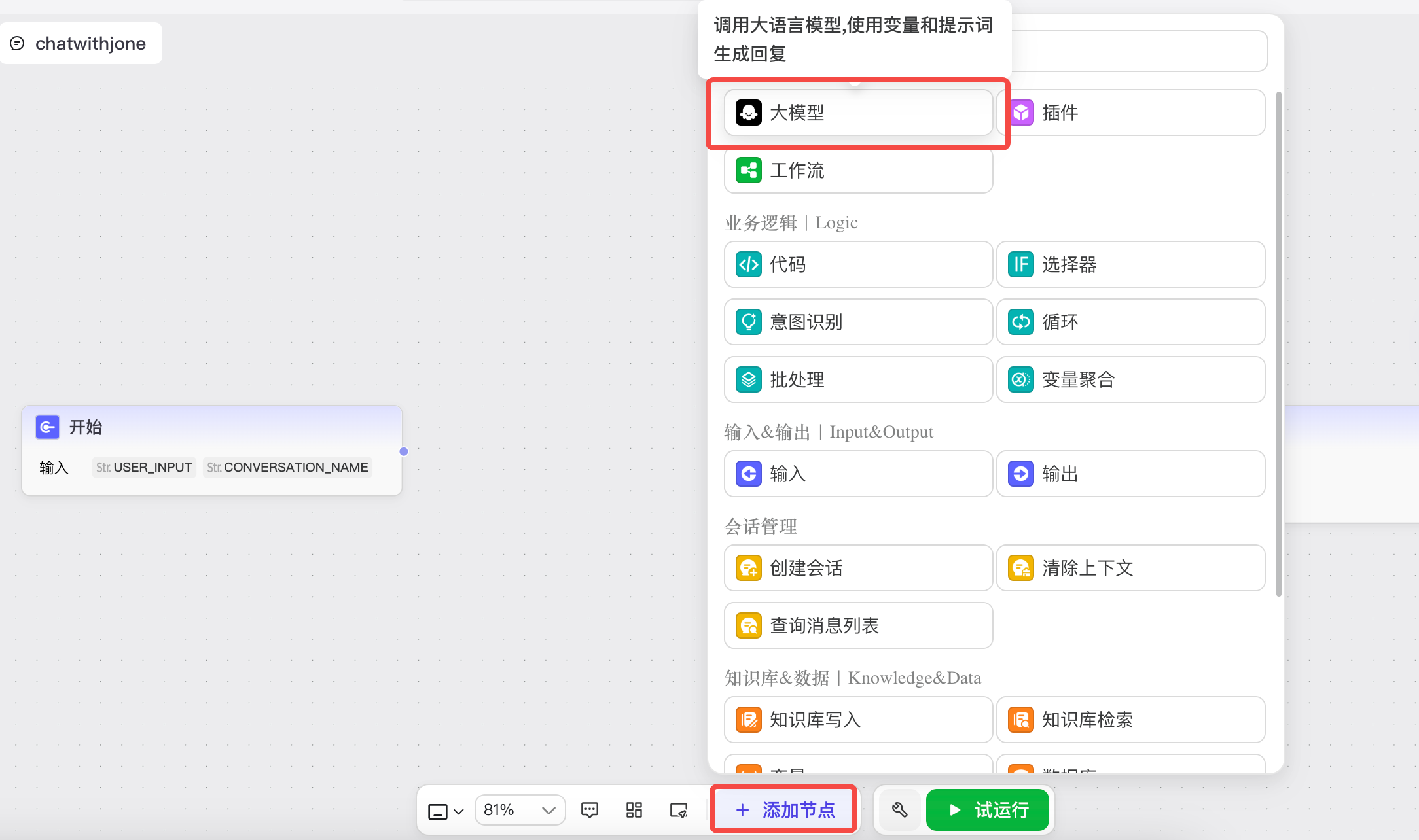
Task: Select the 大模型 node icon
Action: pyautogui.click(x=748, y=113)
